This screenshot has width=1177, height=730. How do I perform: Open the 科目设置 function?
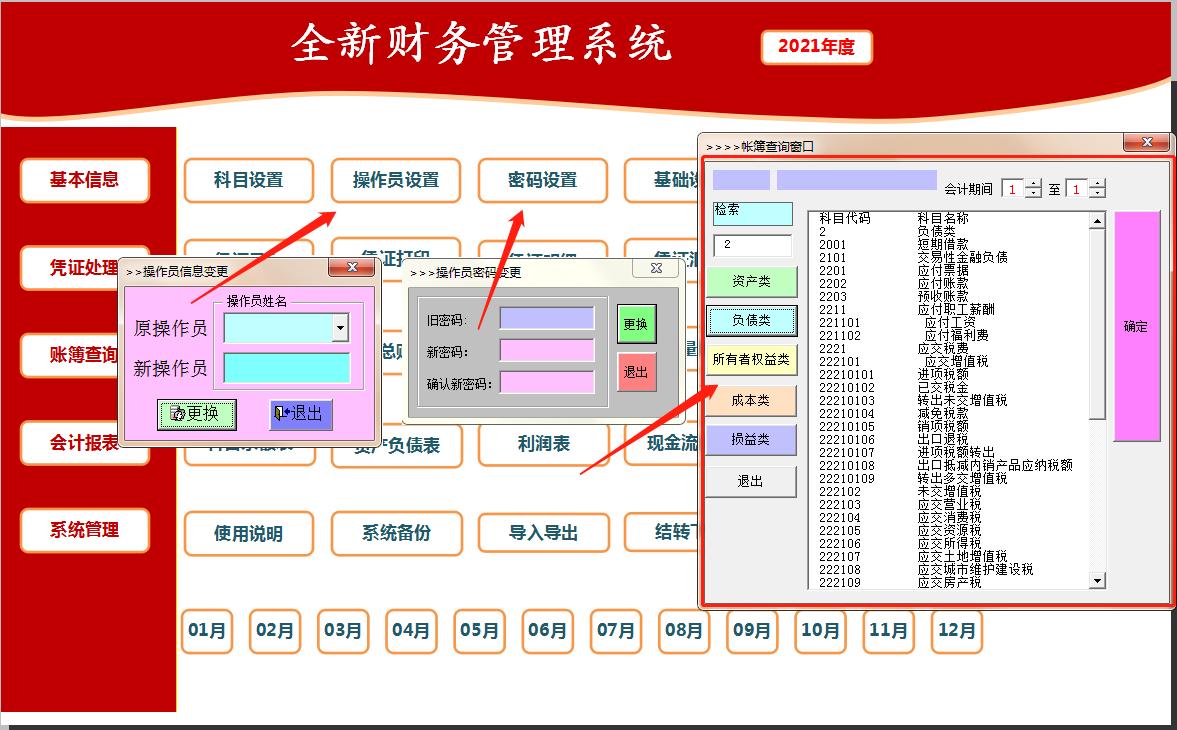(x=248, y=181)
